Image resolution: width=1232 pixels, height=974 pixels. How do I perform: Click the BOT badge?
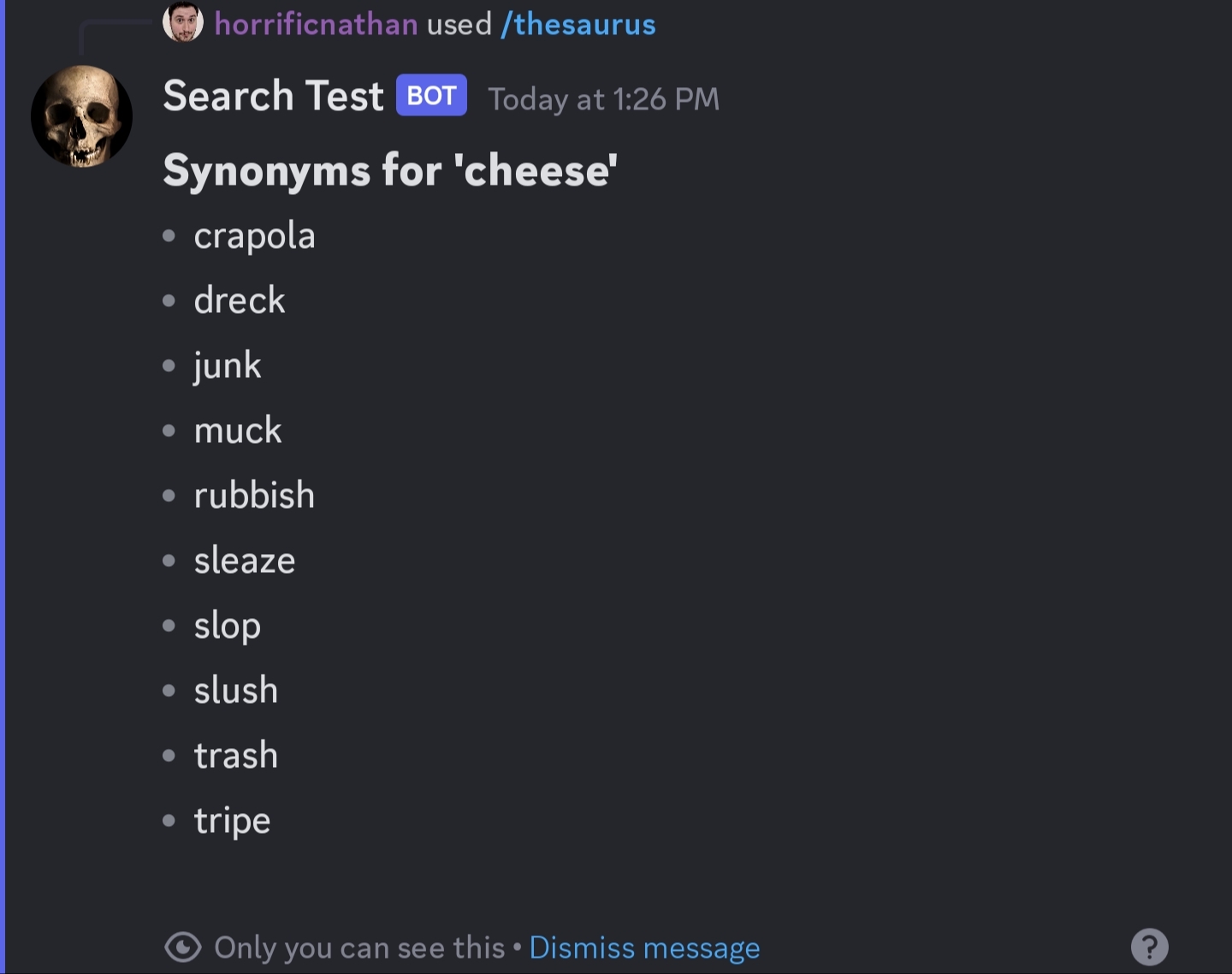point(431,95)
